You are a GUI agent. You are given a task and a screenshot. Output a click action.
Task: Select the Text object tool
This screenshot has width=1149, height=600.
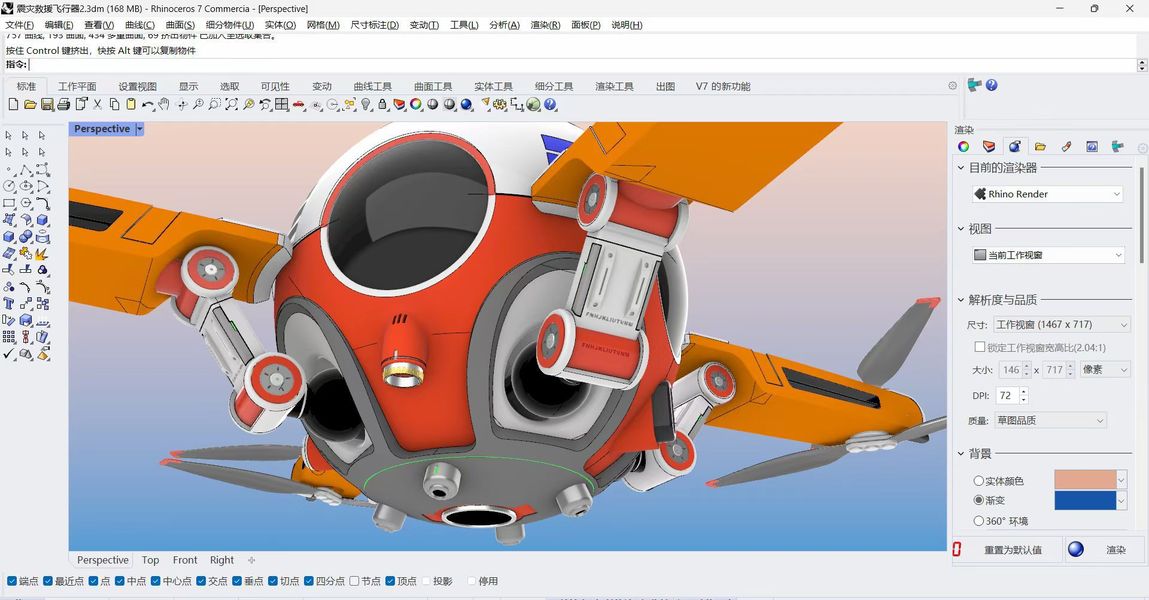pos(9,304)
